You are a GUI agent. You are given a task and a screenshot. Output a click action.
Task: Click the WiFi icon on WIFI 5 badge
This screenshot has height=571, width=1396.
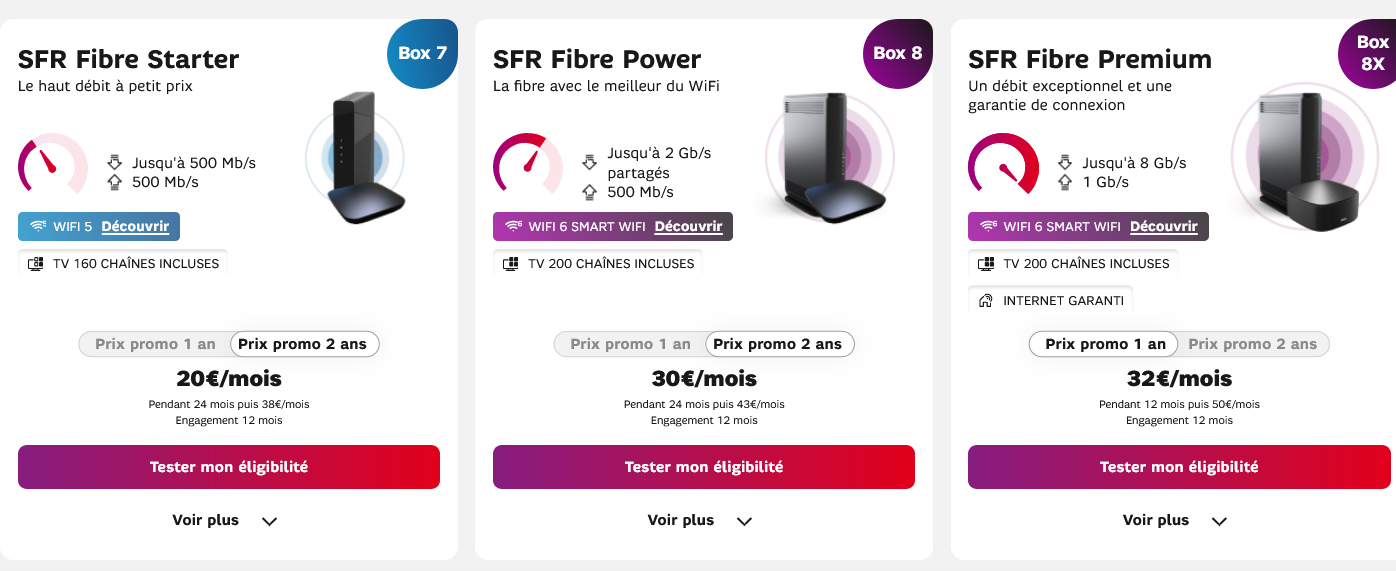pyautogui.click(x=38, y=227)
